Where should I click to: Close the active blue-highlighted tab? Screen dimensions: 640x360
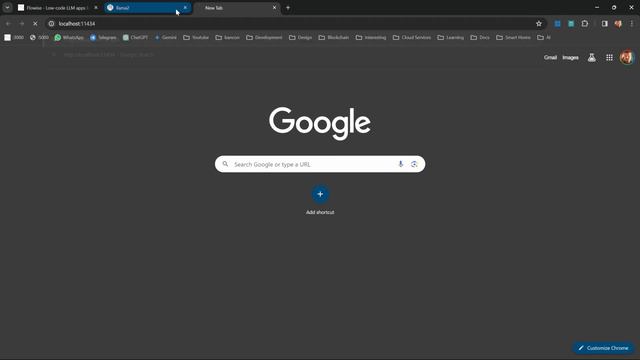click(185, 8)
